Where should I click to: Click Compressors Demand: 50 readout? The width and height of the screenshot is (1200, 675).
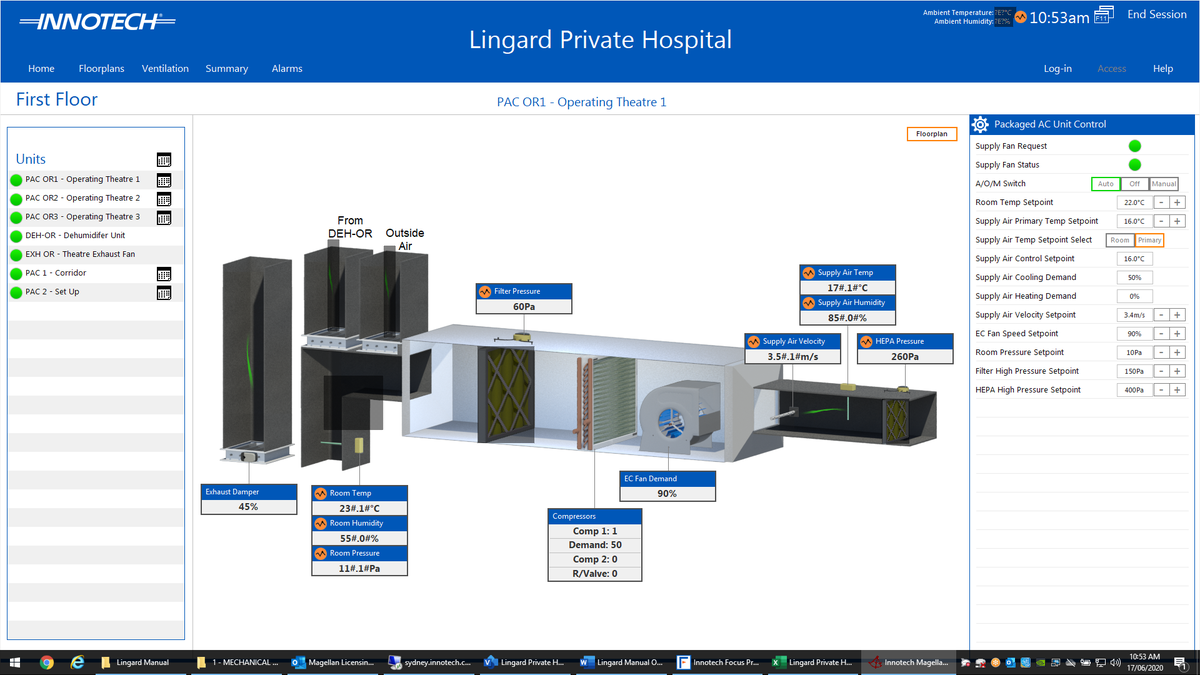point(595,545)
